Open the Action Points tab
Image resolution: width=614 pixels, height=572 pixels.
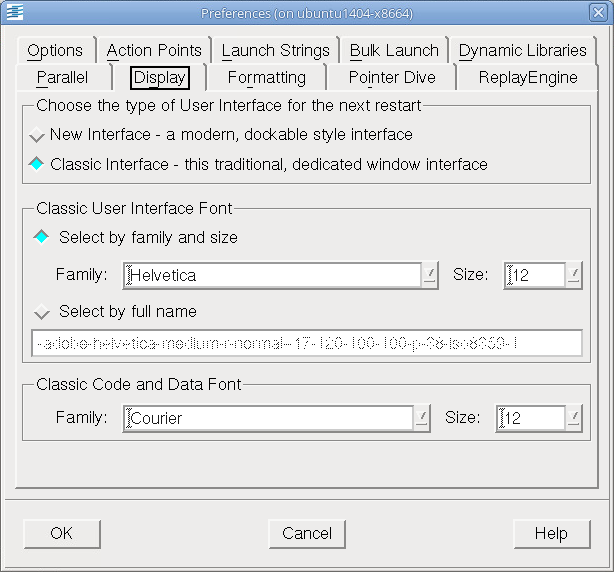[154, 51]
